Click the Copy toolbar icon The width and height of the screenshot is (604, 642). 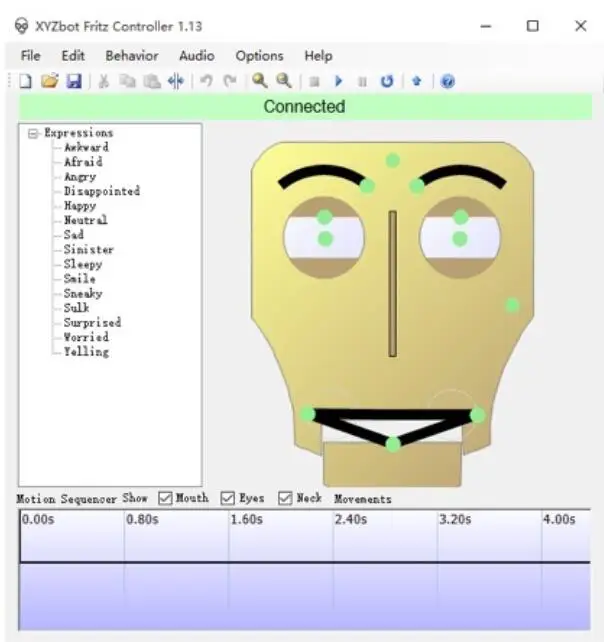click(127, 81)
